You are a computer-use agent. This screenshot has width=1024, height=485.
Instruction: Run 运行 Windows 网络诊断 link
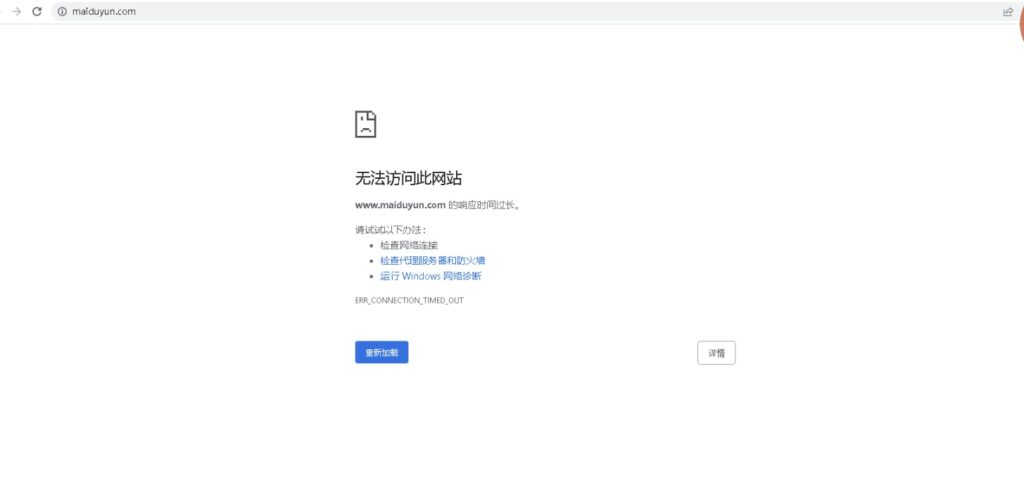(x=431, y=276)
